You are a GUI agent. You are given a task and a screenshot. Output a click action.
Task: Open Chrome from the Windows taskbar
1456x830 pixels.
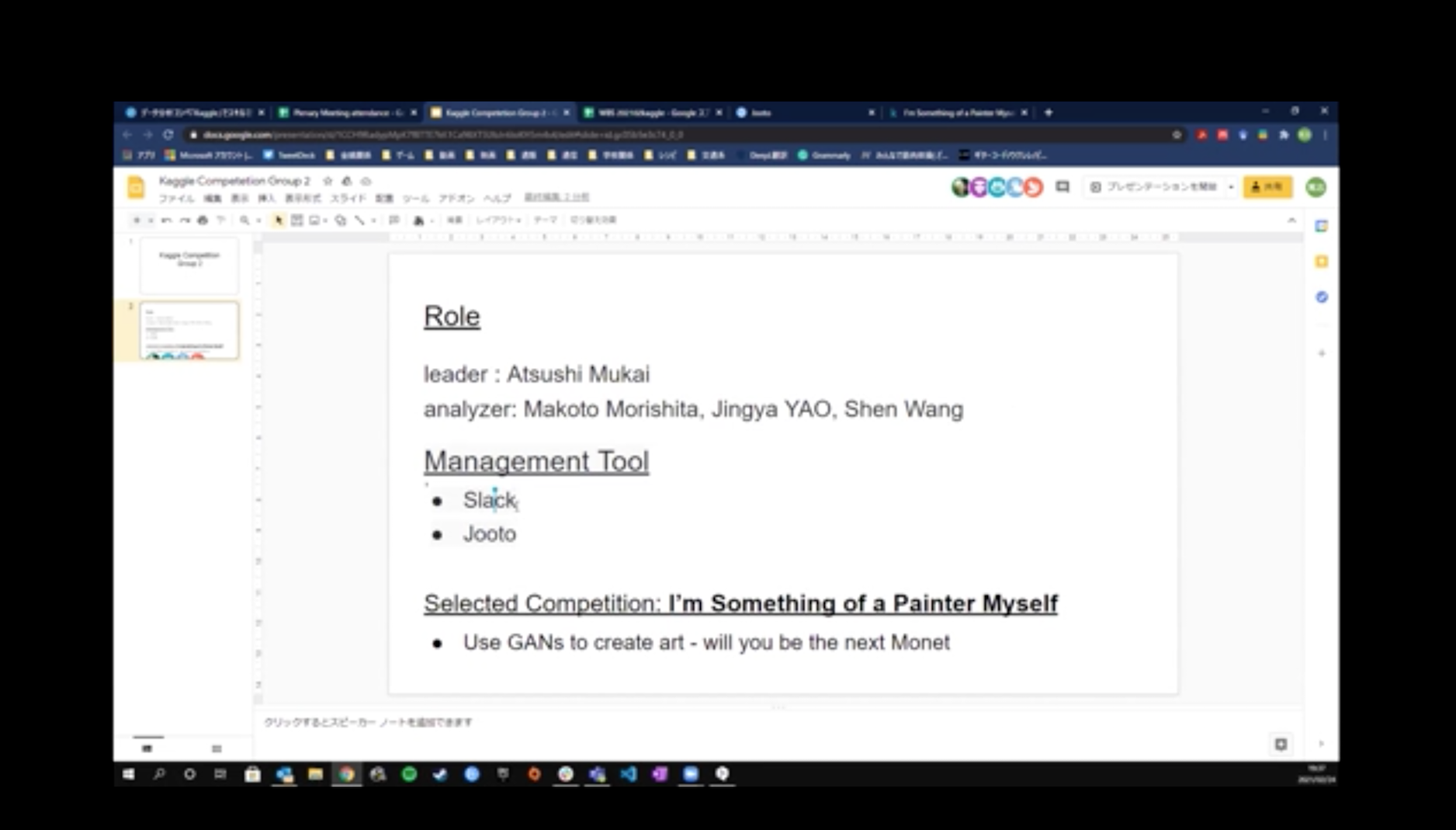coord(346,774)
